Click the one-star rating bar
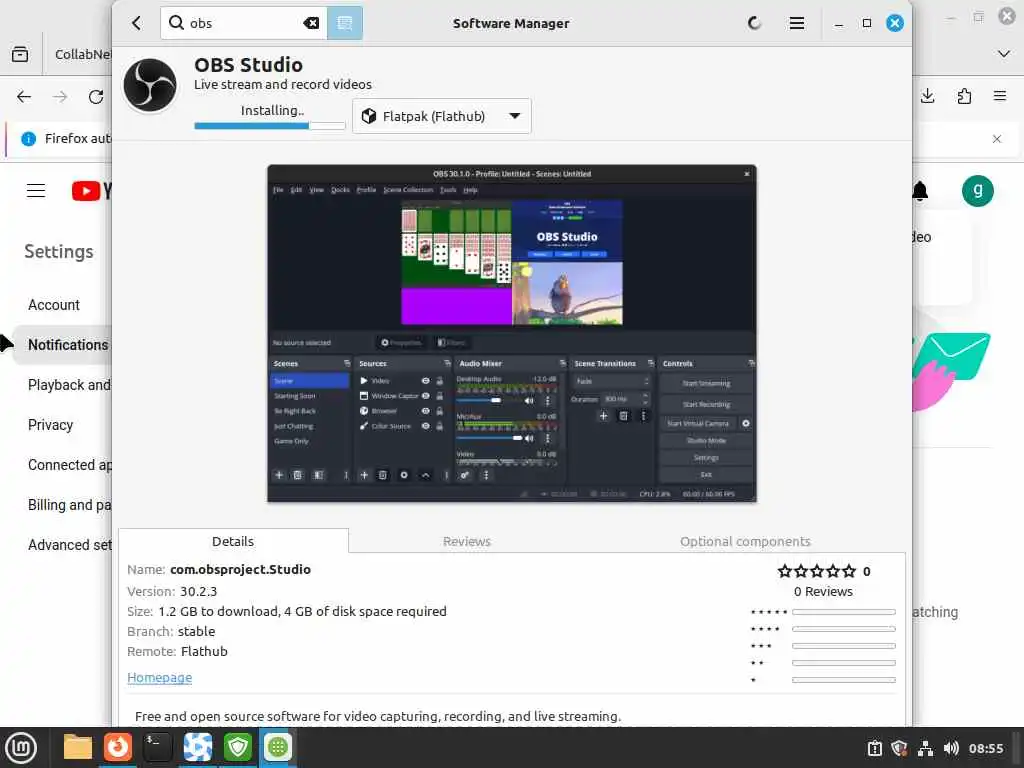Viewport: 1024px width, 768px height. pos(843,680)
